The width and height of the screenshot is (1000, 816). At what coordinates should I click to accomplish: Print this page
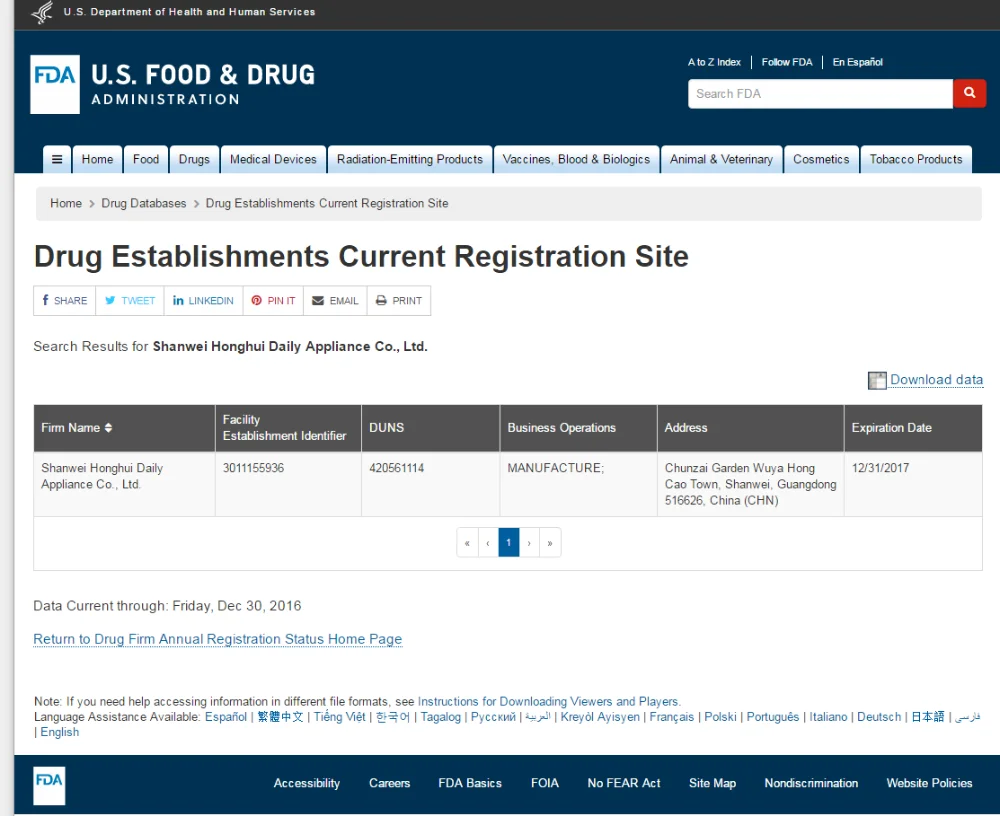(399, 300)
